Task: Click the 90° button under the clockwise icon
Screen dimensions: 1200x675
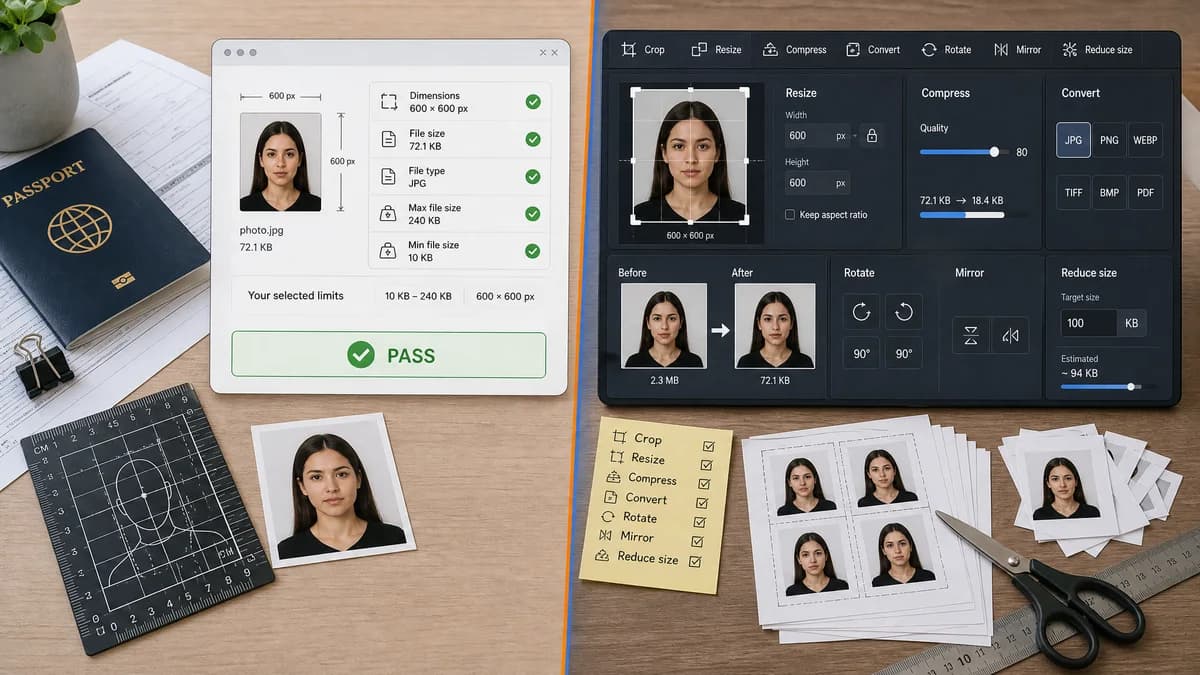Action: [x=861, y=354]
